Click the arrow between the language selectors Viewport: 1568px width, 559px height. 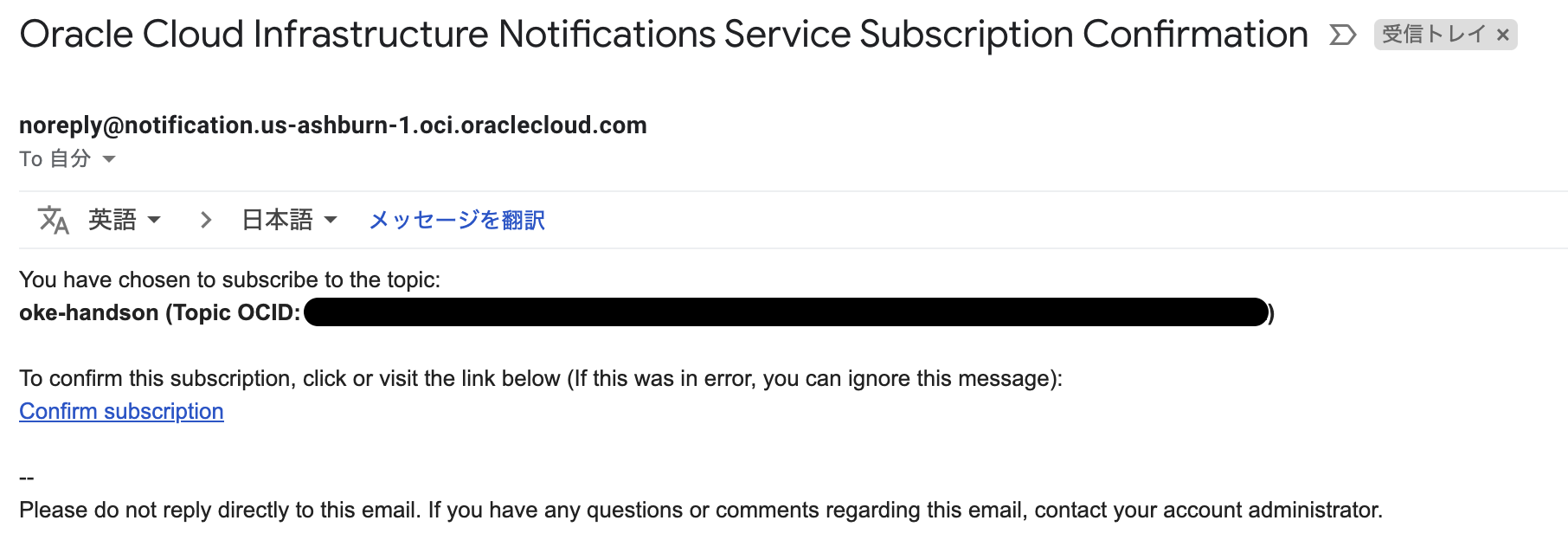coord(206,220)
